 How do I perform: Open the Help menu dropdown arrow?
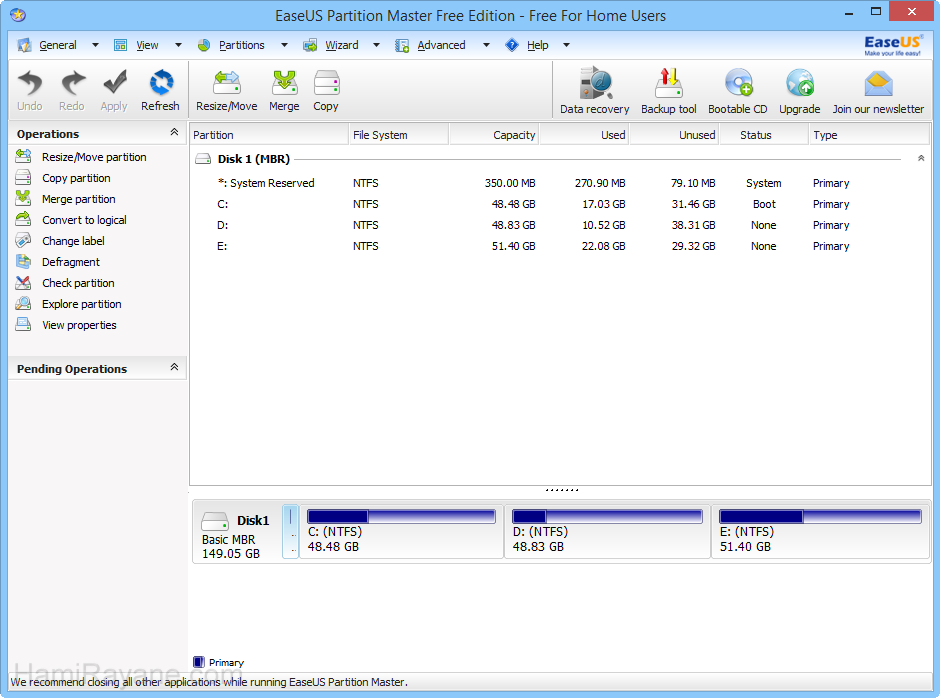point(567,45)
